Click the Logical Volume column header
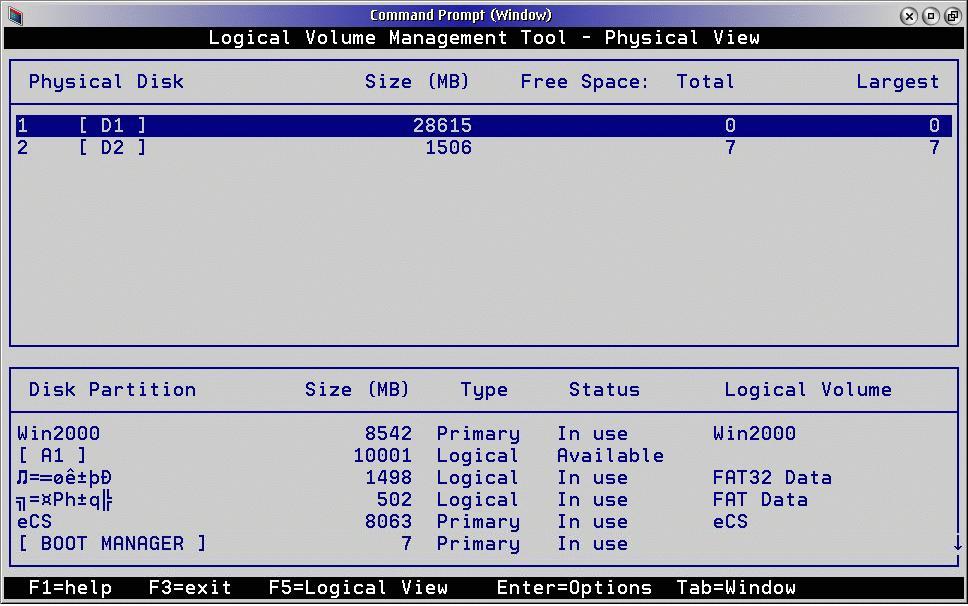This screenshot has width=968, height=606. tap(807, 390)
